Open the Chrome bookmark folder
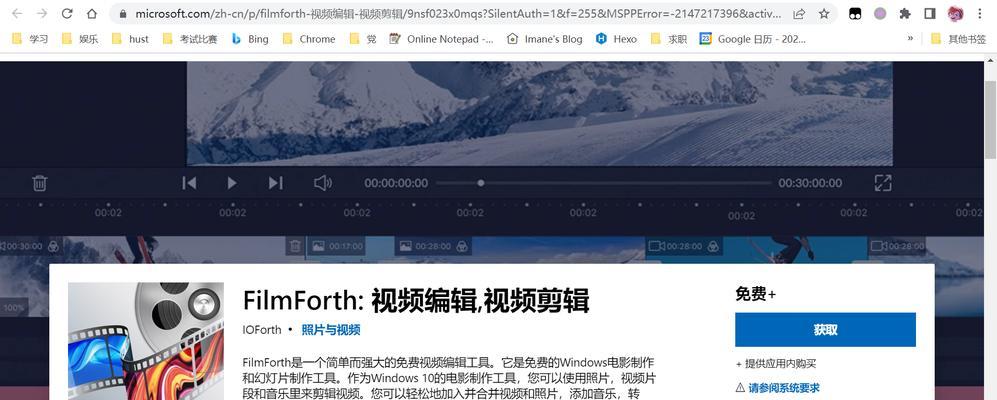This screenshot has height=400, width=997. point(308,39)
